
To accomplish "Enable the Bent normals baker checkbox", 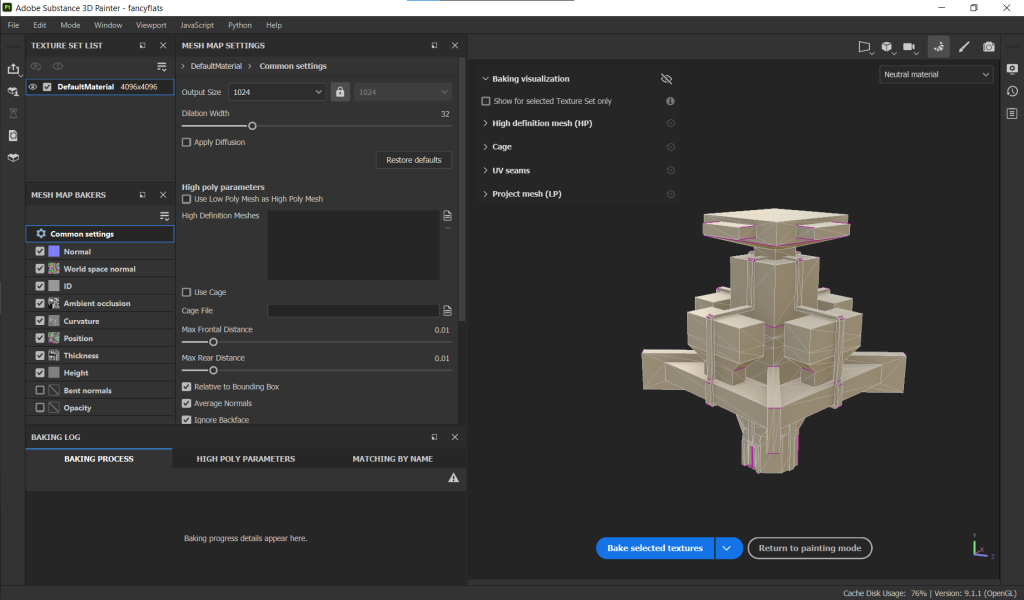I will 40,390.
